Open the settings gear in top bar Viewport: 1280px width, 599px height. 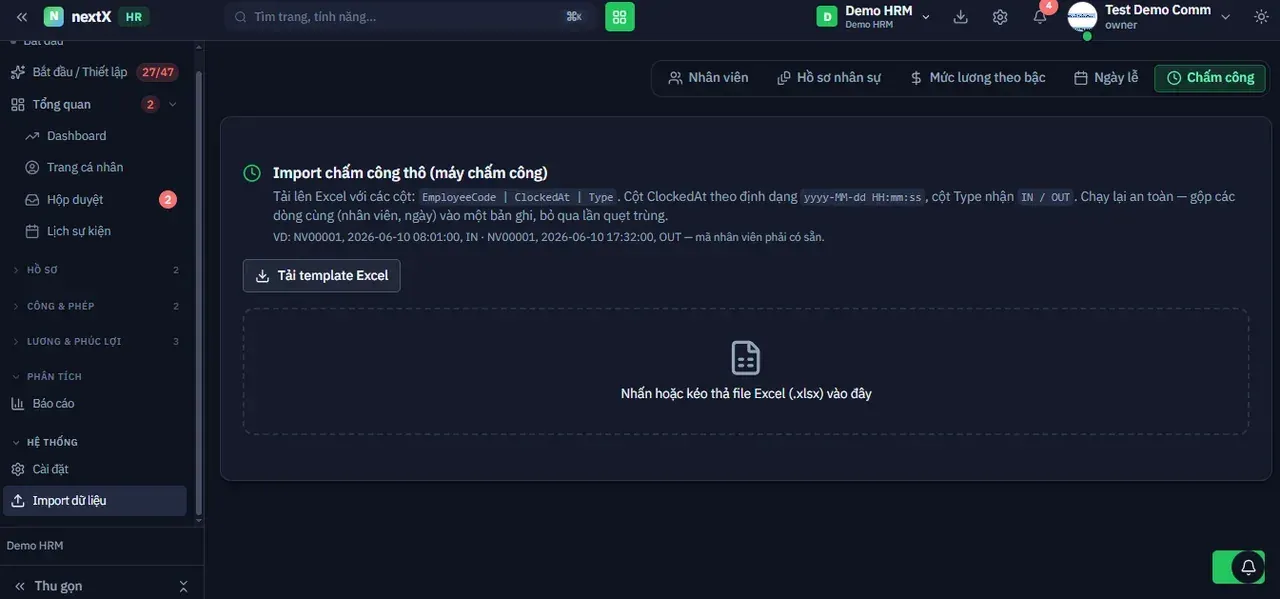click(x=1000, y=17)
